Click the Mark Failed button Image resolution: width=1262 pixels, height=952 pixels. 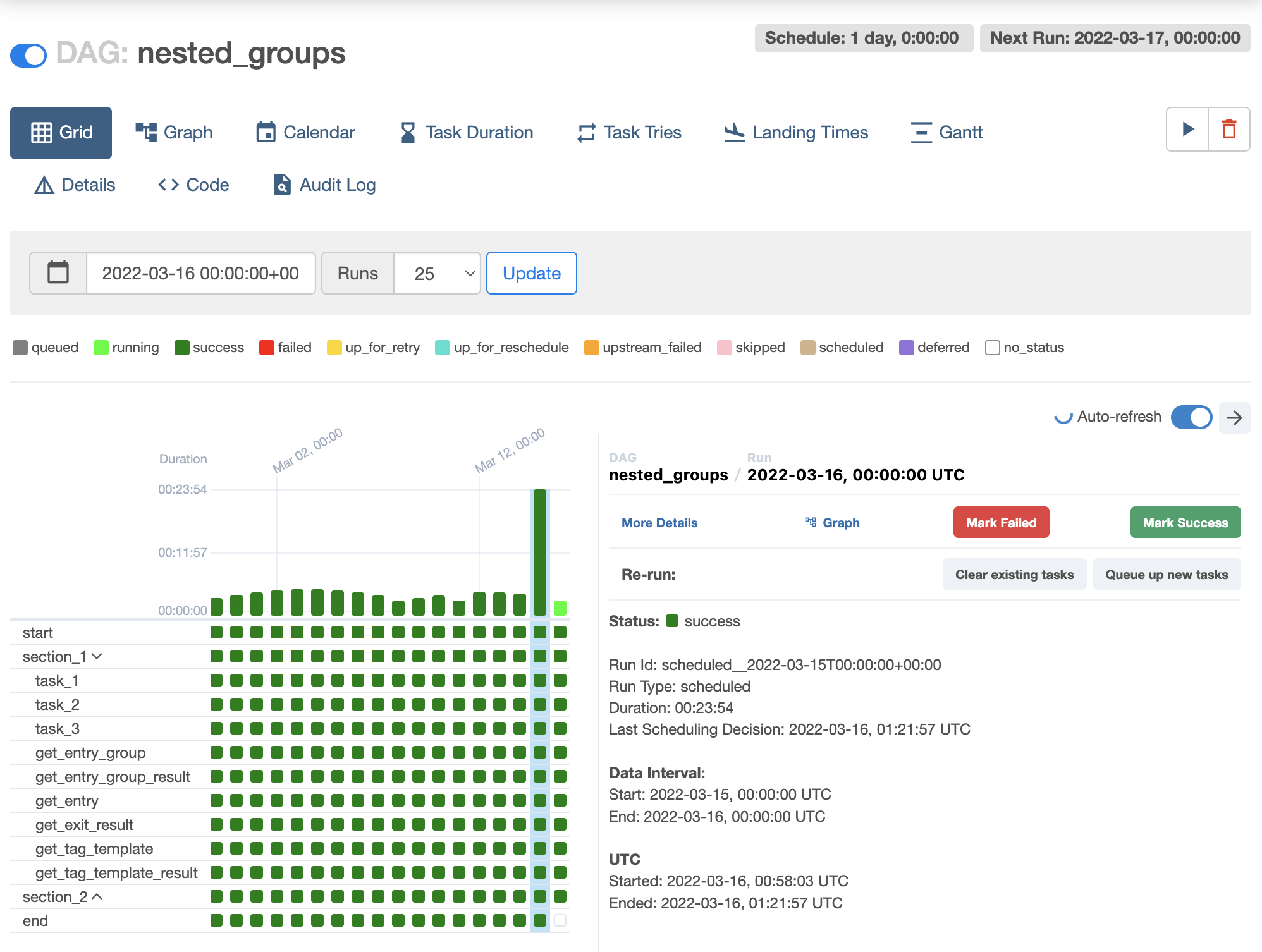click(x=1001, y=522)
